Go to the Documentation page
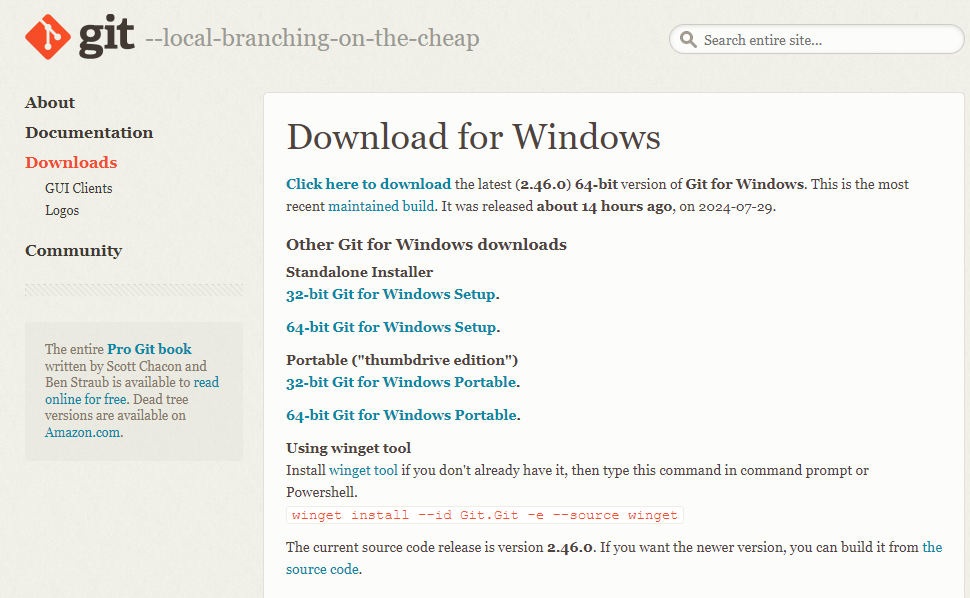This screenshot has width=970, height=598. 89,133
